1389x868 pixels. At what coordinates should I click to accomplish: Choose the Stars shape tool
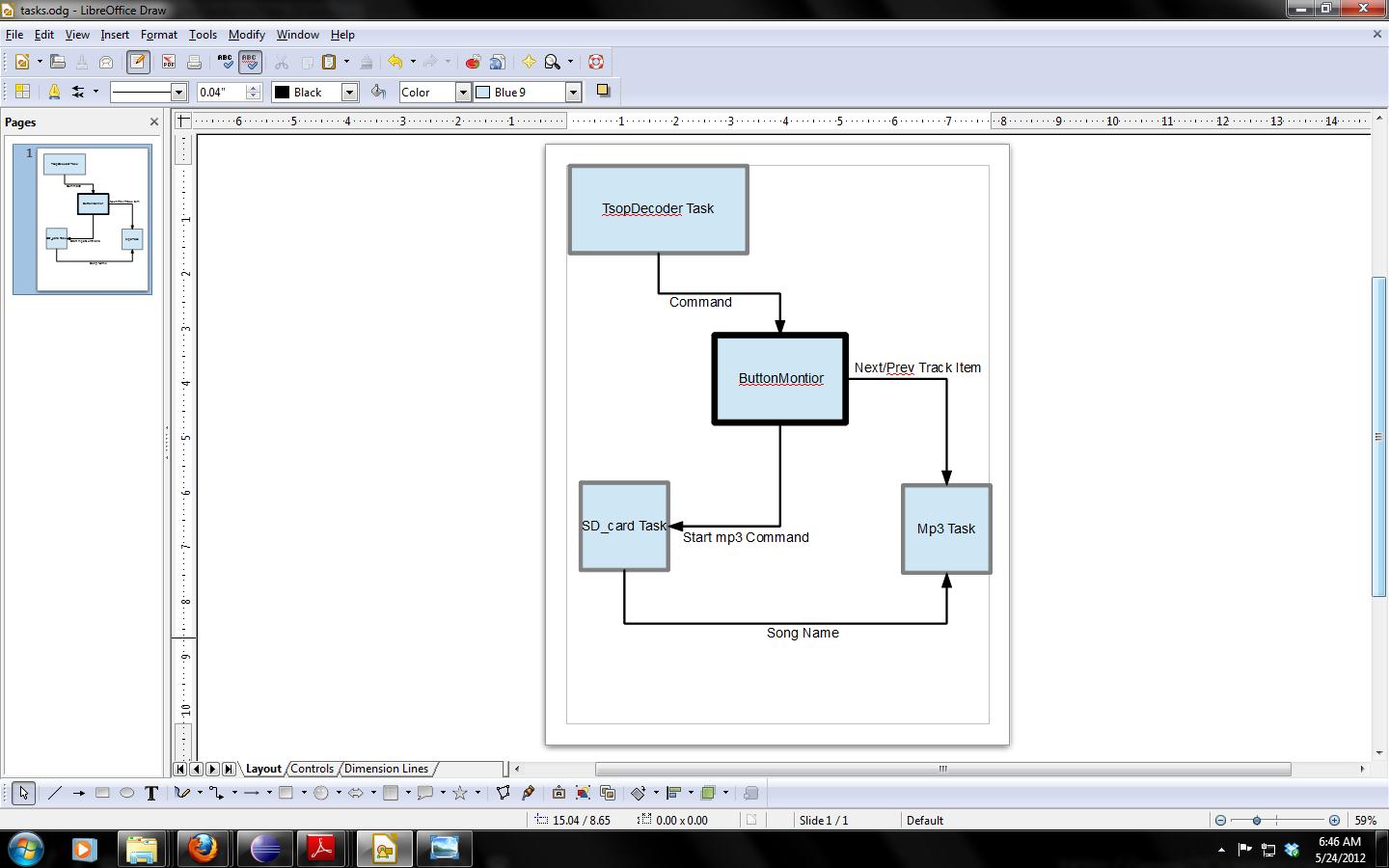[x=460, y=793]
